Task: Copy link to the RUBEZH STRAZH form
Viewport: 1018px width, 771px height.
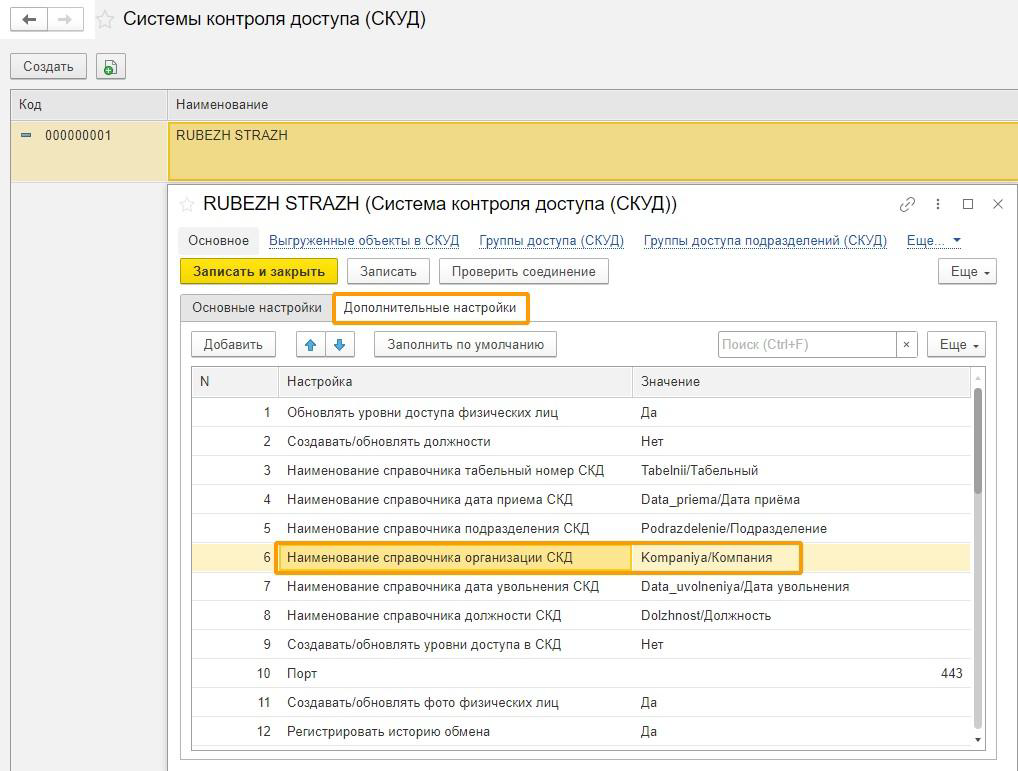Action: point(907,204)
